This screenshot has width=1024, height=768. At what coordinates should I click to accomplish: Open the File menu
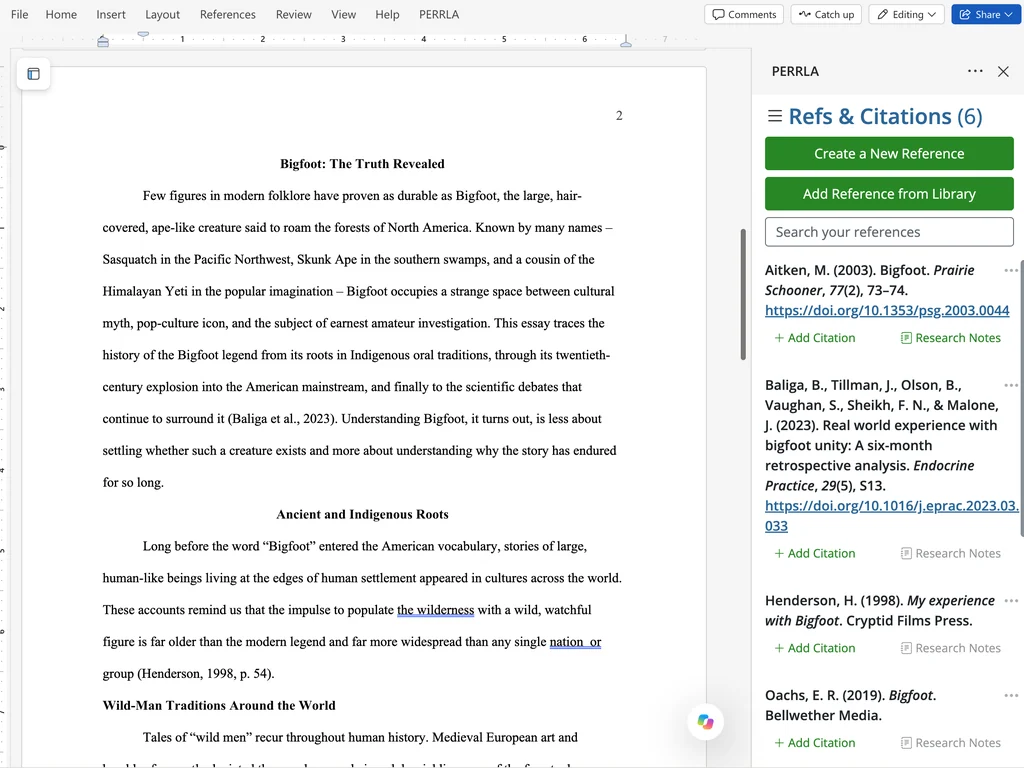20,14
